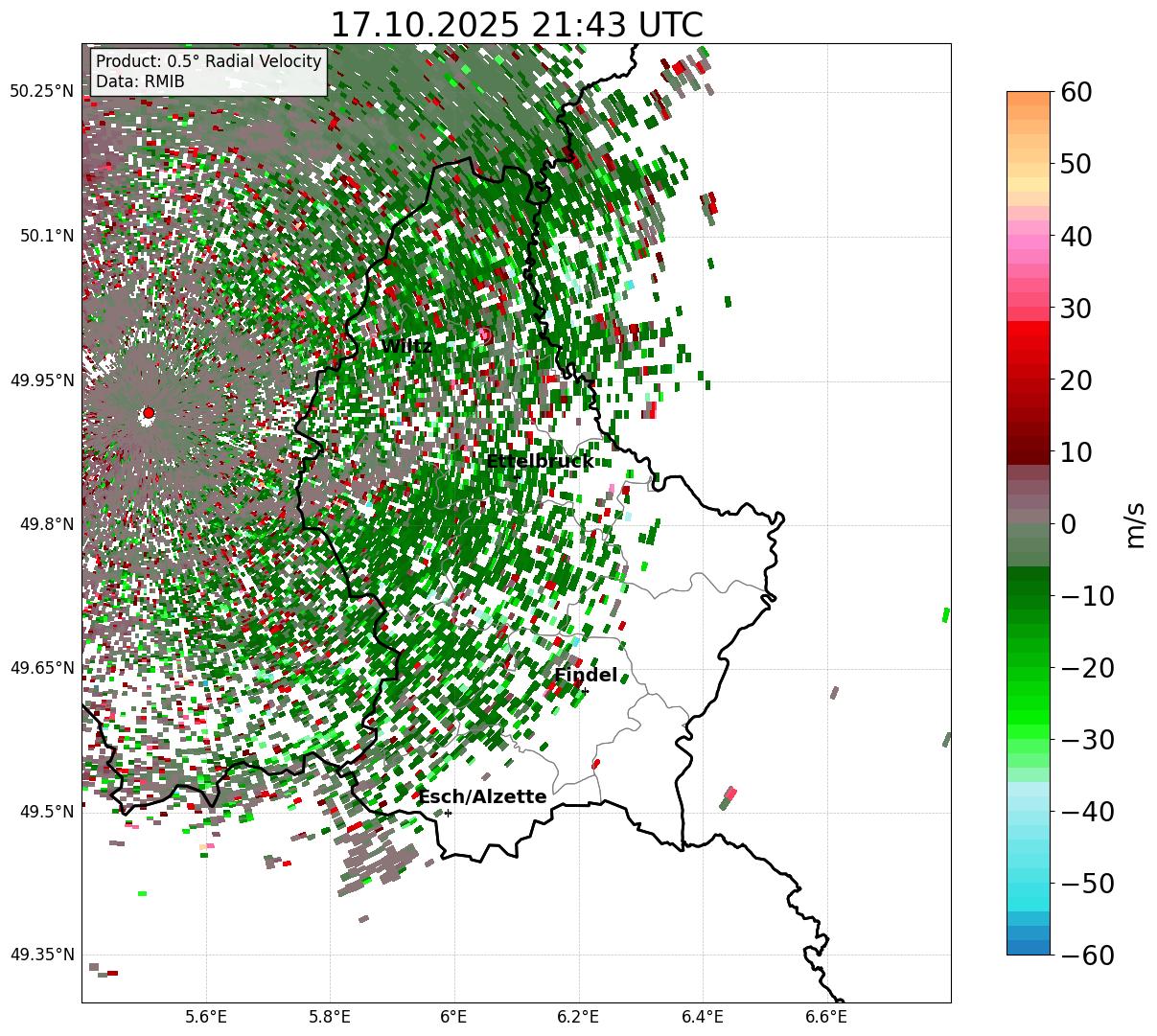This screenshot has height=1036, width=1157.
Task: Click the "Data: RMIB" text
Action: click(140, 82)
